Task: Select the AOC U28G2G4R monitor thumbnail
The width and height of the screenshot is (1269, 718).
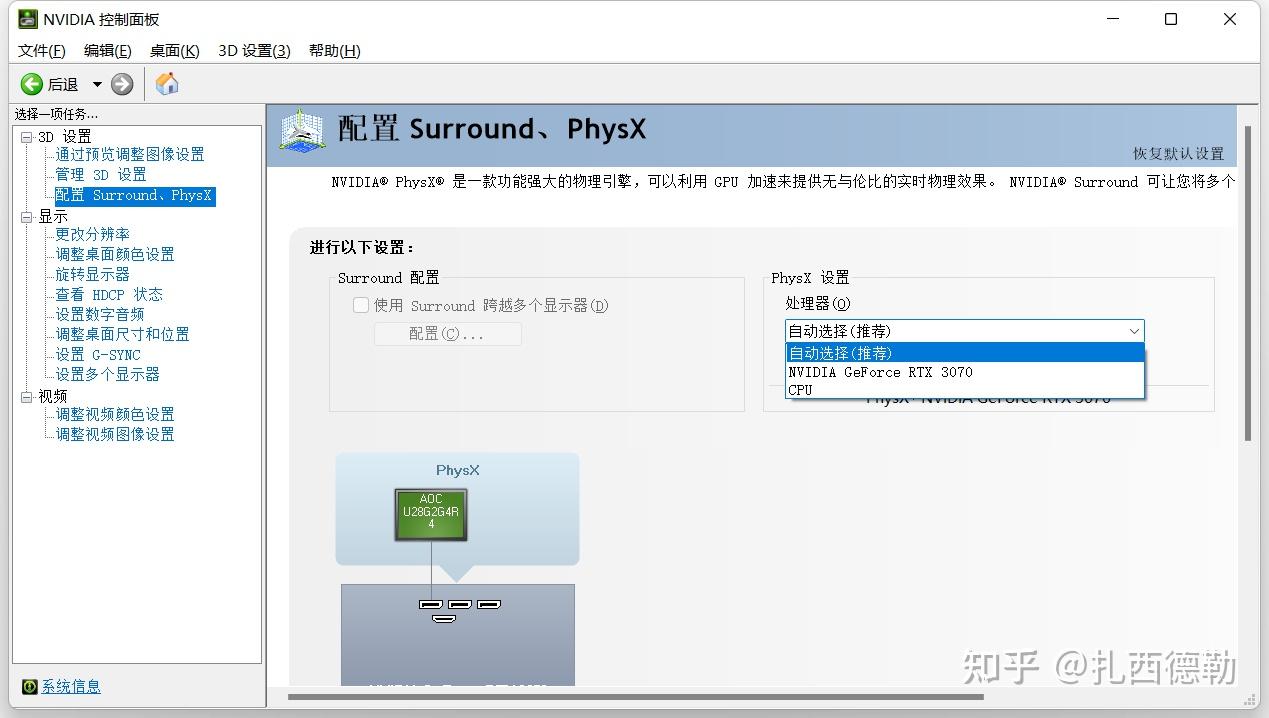Action: (430, 513)
